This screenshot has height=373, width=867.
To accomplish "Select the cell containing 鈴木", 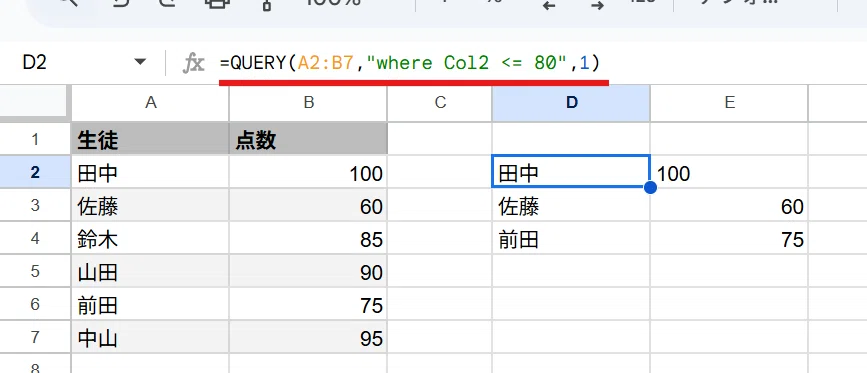I will tap(150, 238).
